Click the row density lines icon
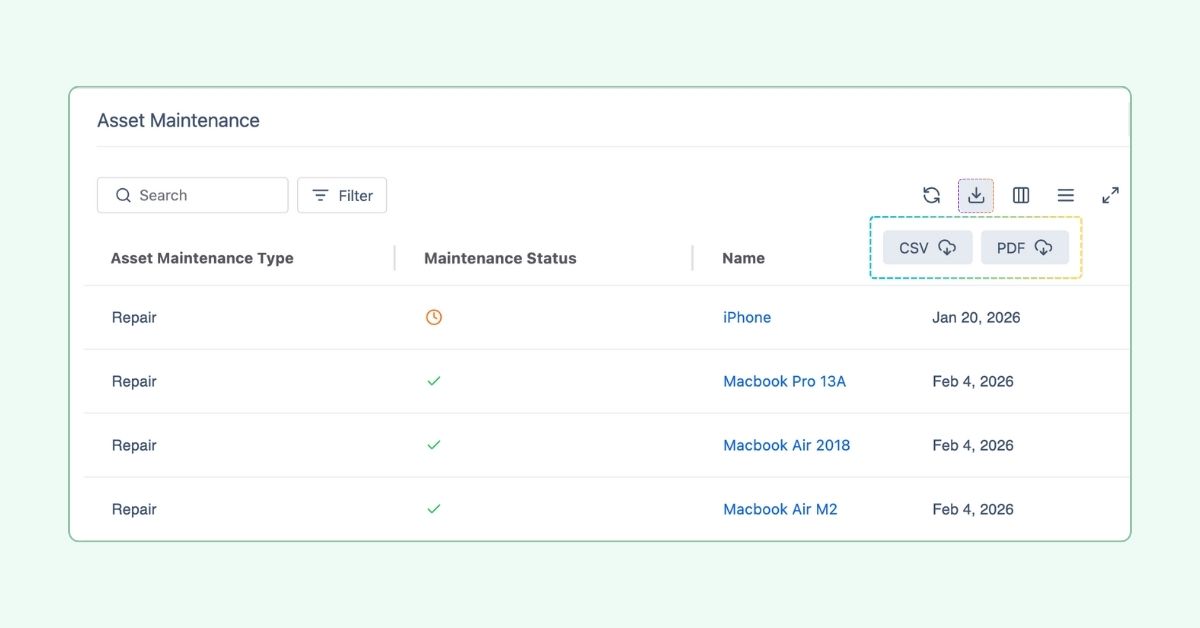Viewport: 1200px width, 628px height. [1066, 196]
